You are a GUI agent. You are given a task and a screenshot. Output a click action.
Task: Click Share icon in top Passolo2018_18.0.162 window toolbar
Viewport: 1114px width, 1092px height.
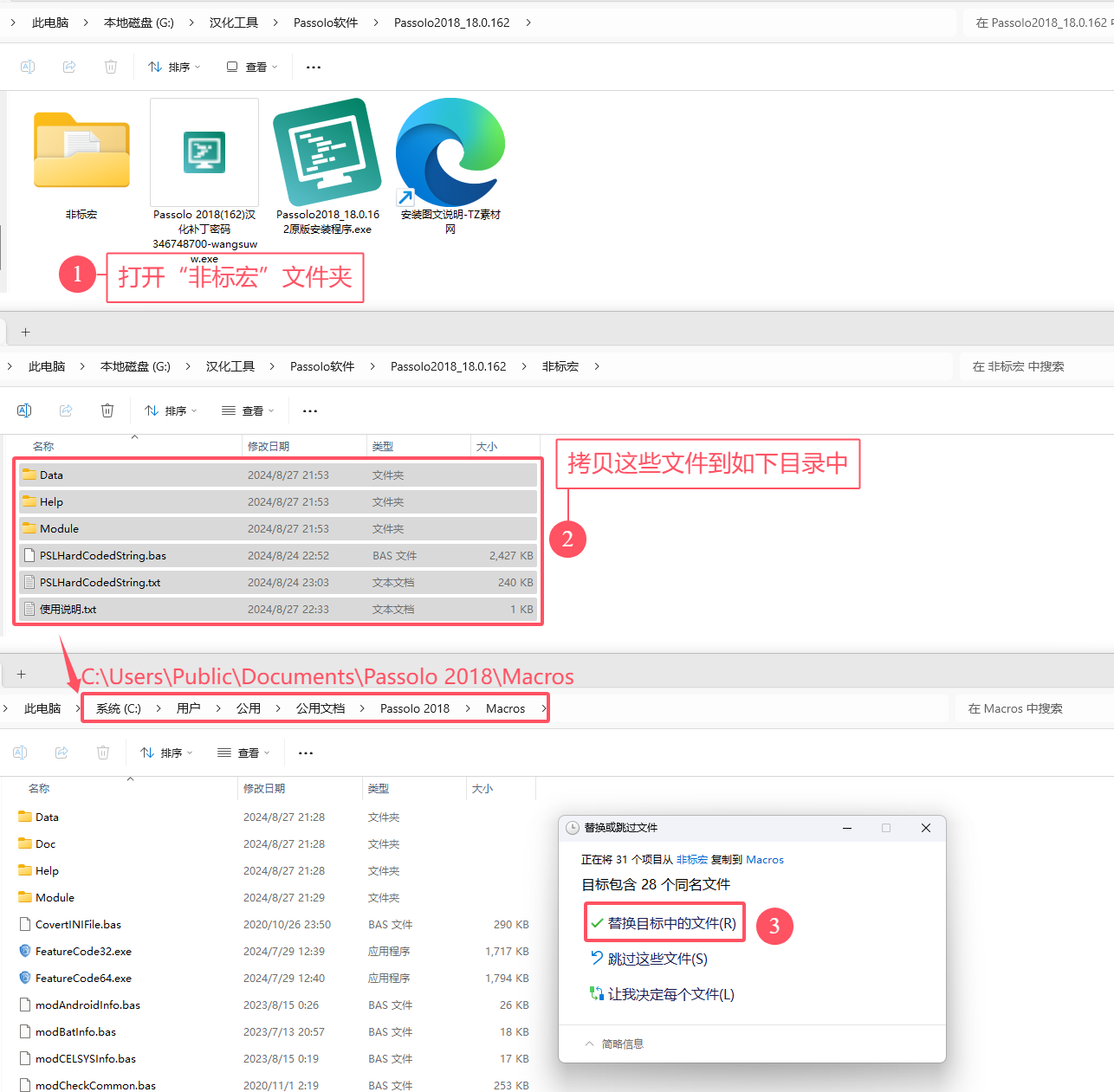coord(69,67)
